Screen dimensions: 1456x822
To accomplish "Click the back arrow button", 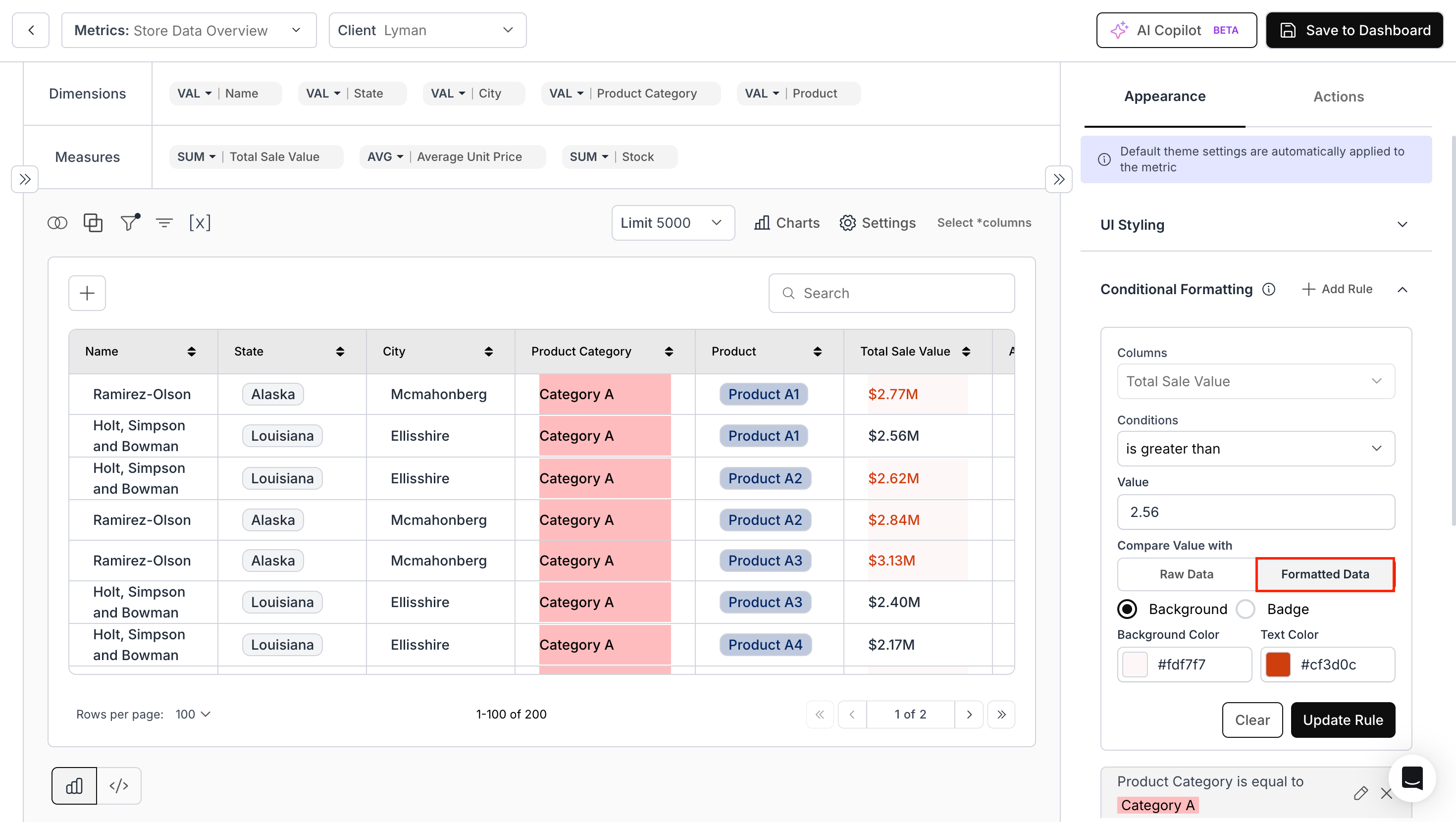I will 31,31.
